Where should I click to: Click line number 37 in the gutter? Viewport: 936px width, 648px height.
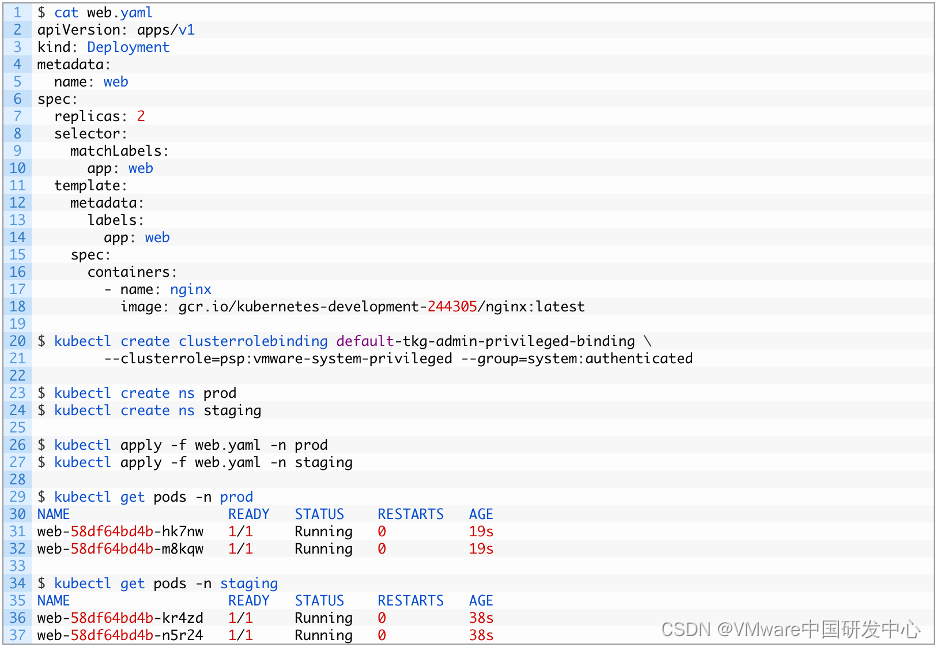click(17, 635)
